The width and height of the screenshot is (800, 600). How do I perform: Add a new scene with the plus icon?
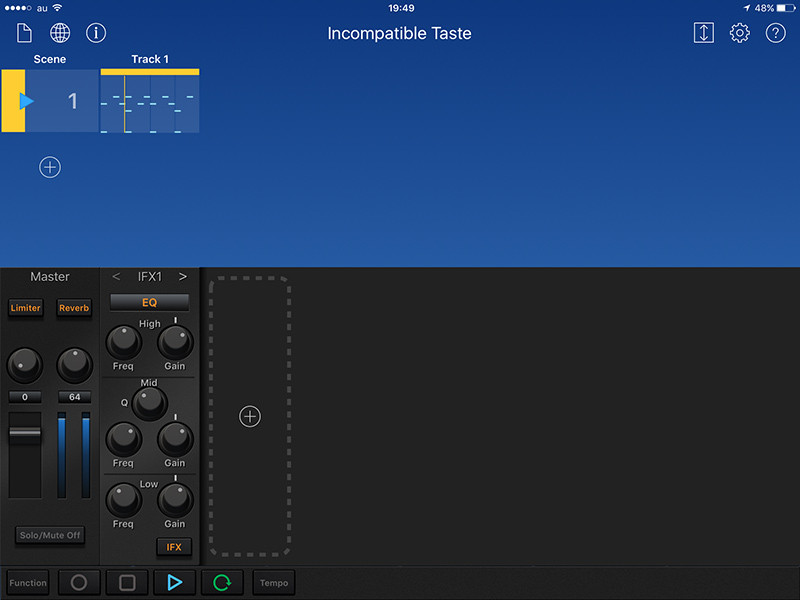pos(50,167)
